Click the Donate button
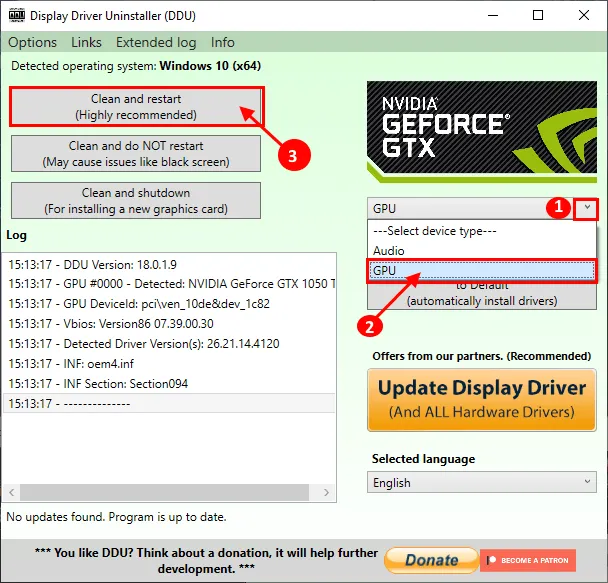Viewport: 608px width, 583px height. (432, 560)
